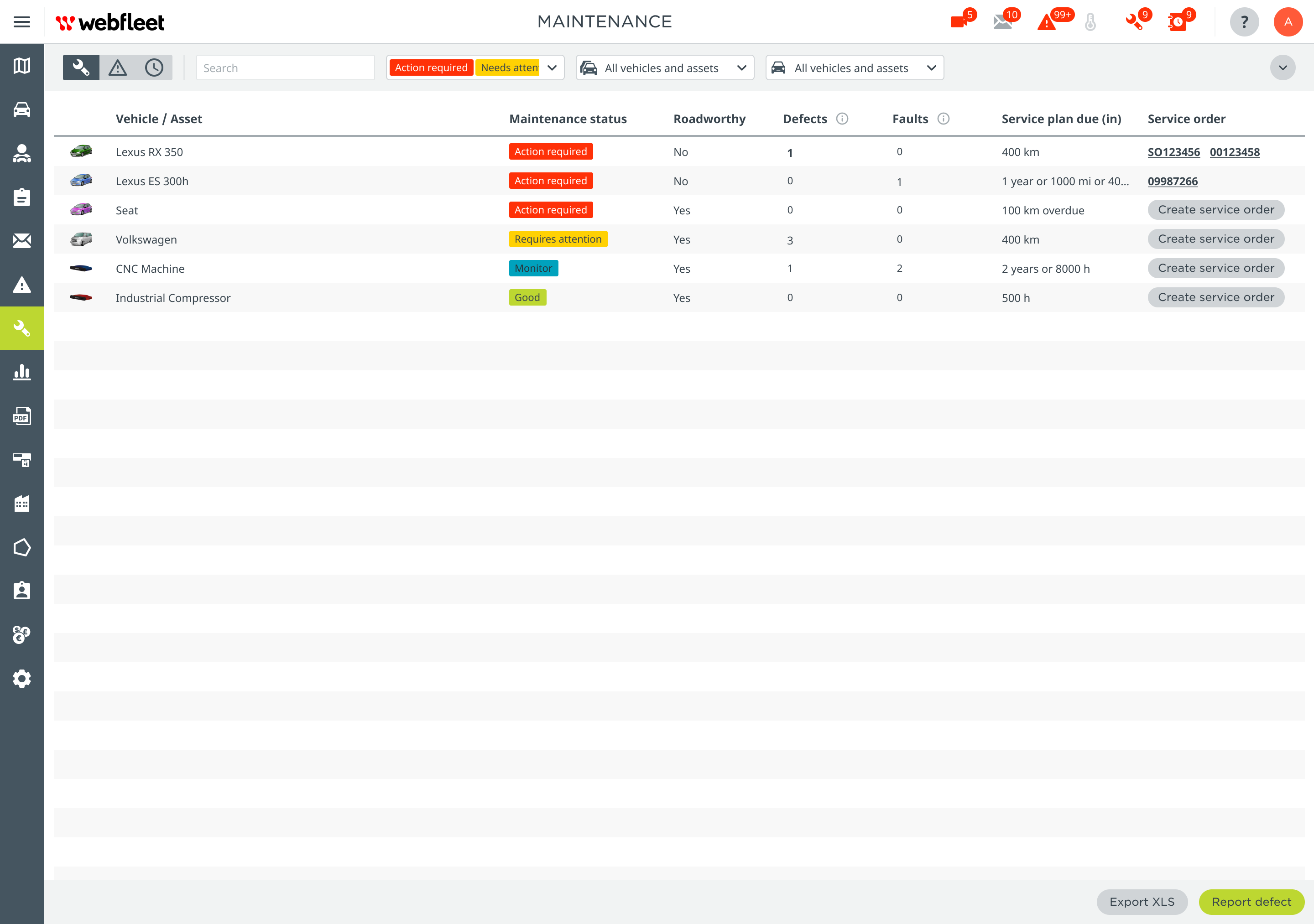1314x924 pixels.
Task: Open the map view in sidebar
Action: click(22, 66)
